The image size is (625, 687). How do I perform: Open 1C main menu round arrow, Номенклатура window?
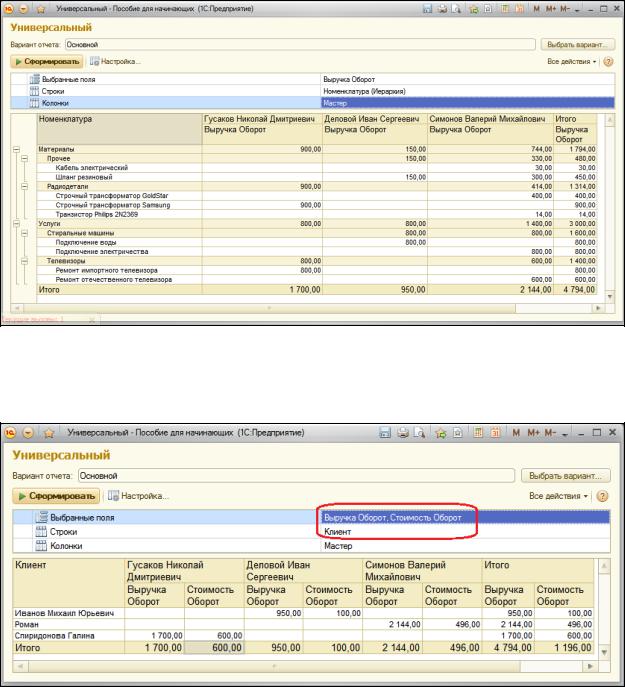click(x=24, y=9)
